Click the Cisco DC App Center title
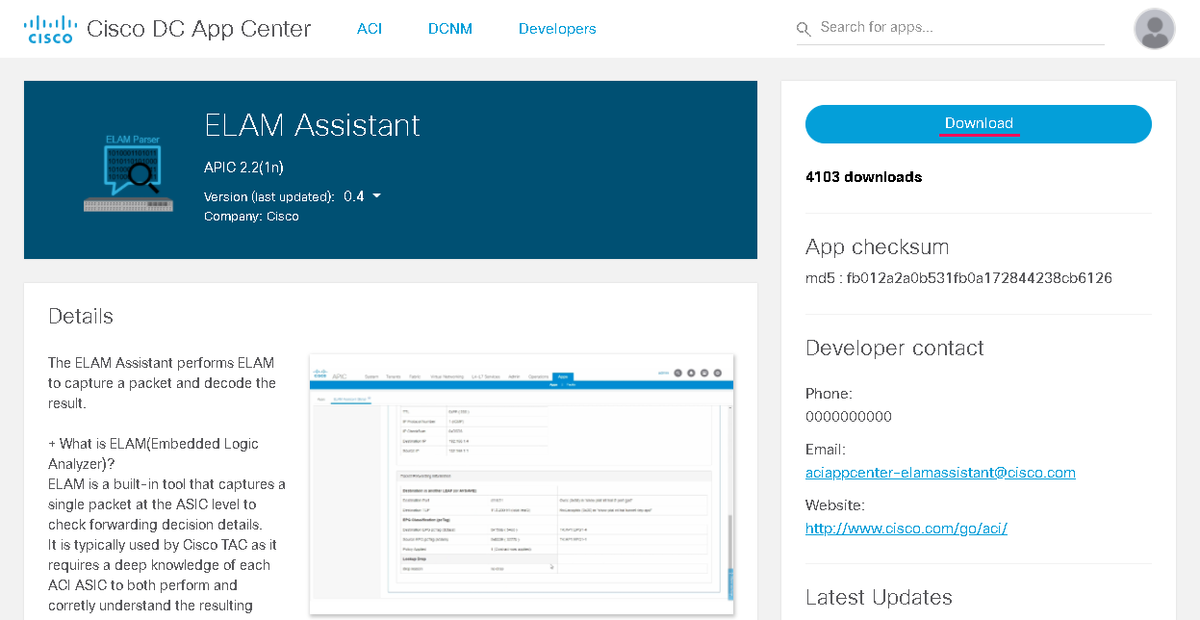 pyautogui.click(x=199, y=29)
